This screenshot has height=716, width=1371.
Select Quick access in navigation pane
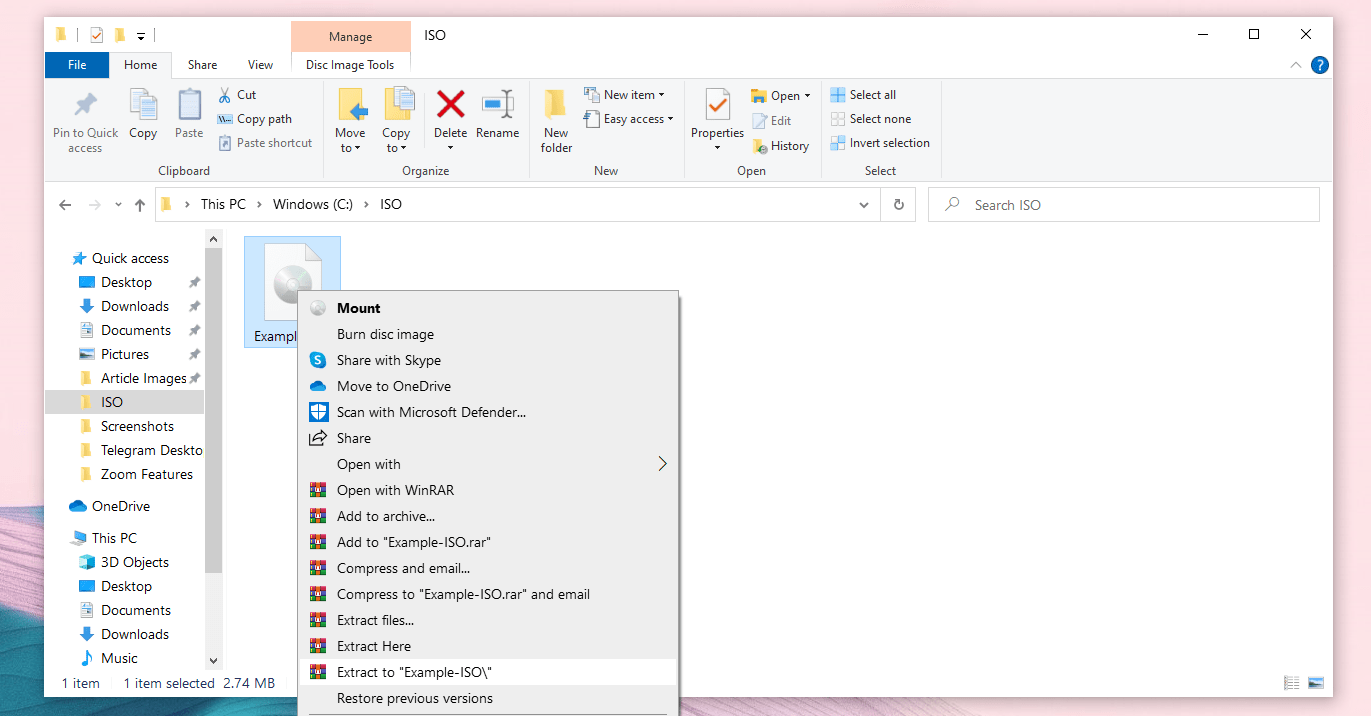tap(130, 258)
